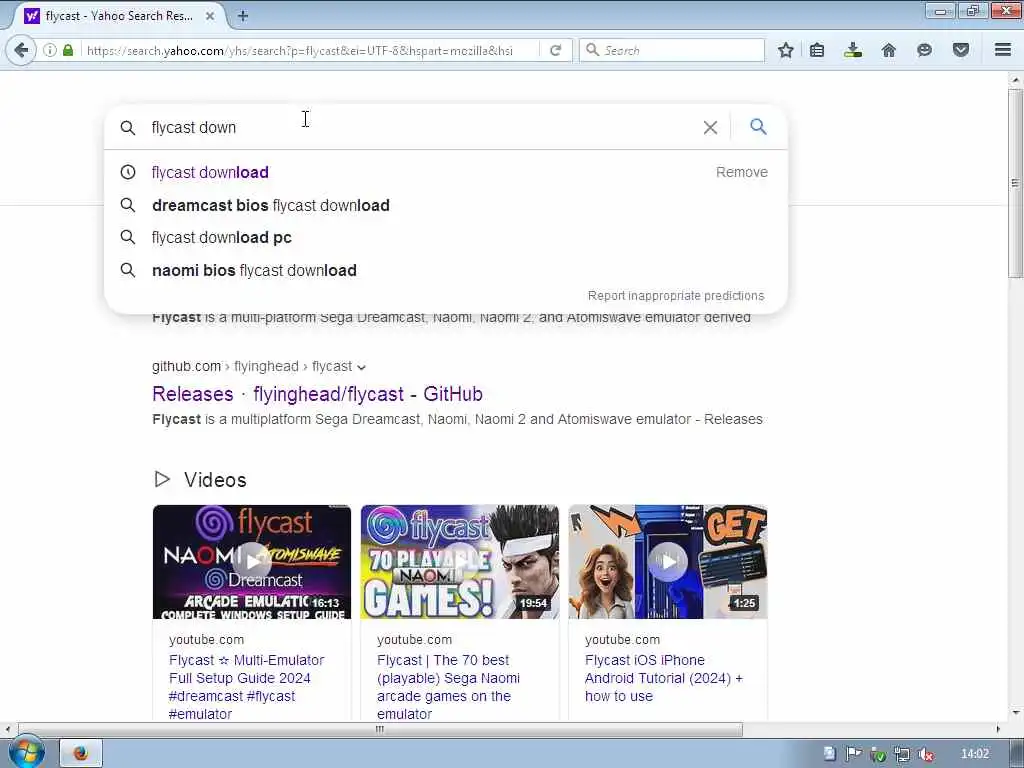Open Action Center flag tray icon

tap(853, 754)
